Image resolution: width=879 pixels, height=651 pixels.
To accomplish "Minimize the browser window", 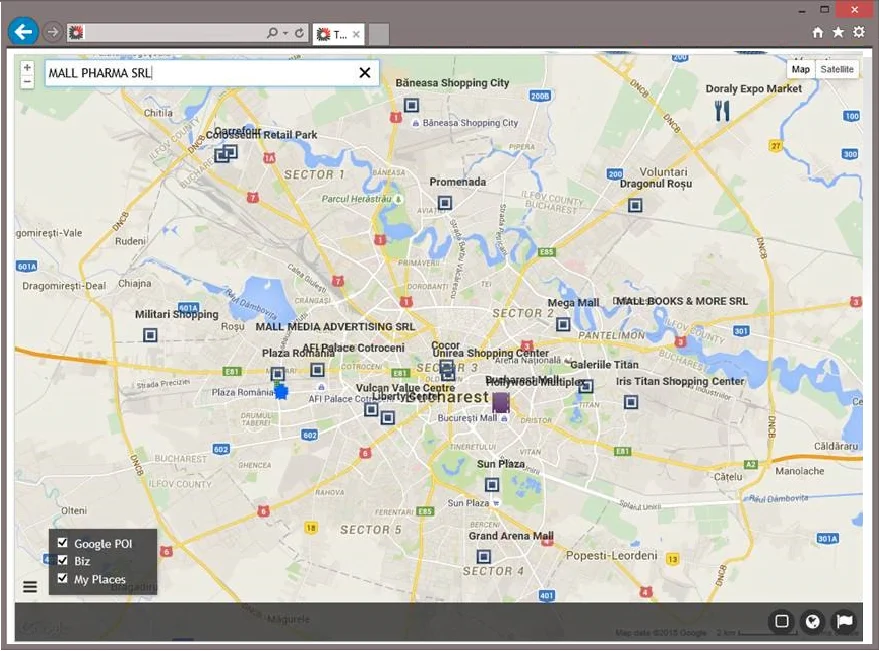I will click(x=802, y=10).
